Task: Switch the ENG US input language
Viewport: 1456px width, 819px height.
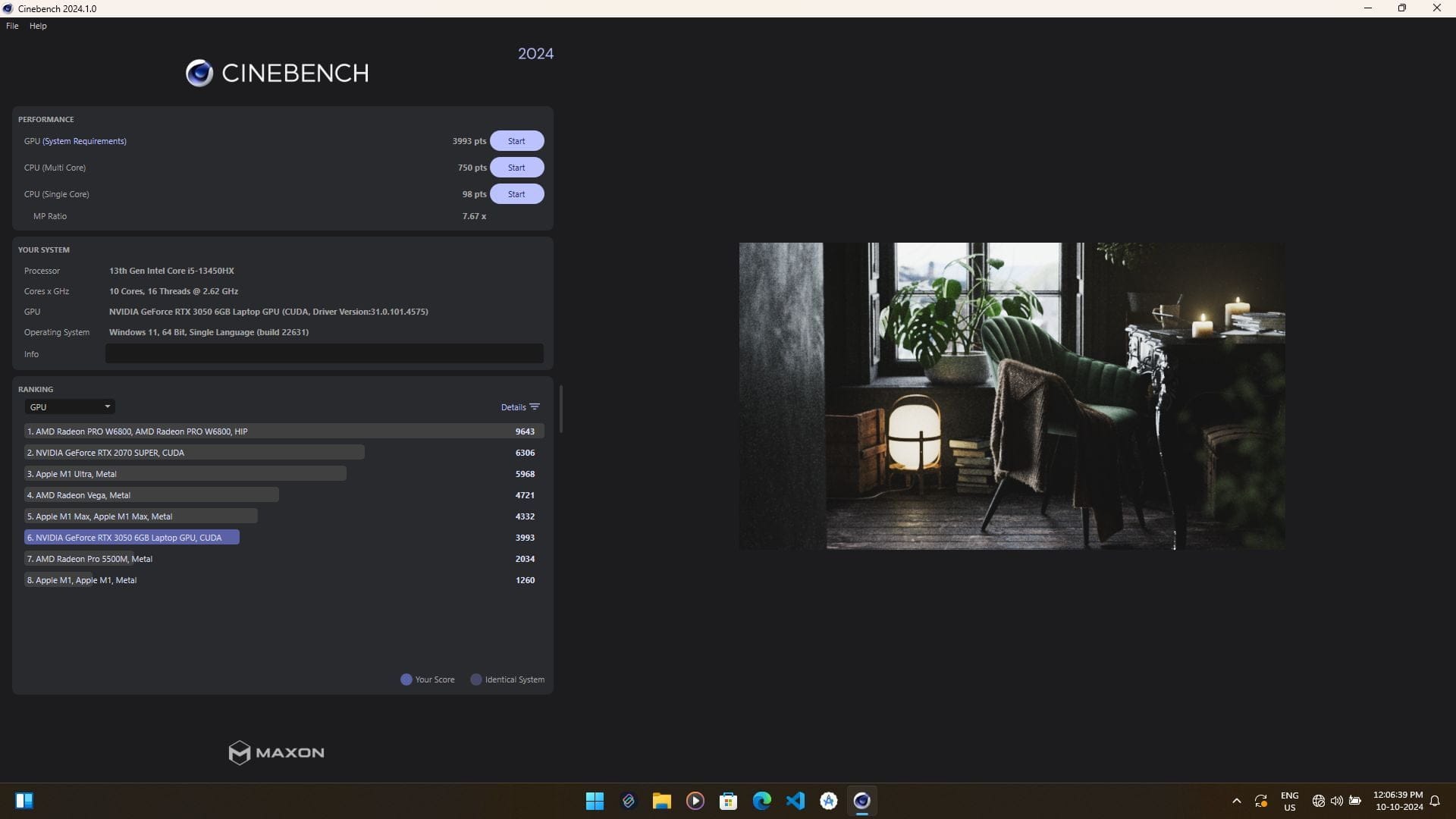Action: point(1290,801)
